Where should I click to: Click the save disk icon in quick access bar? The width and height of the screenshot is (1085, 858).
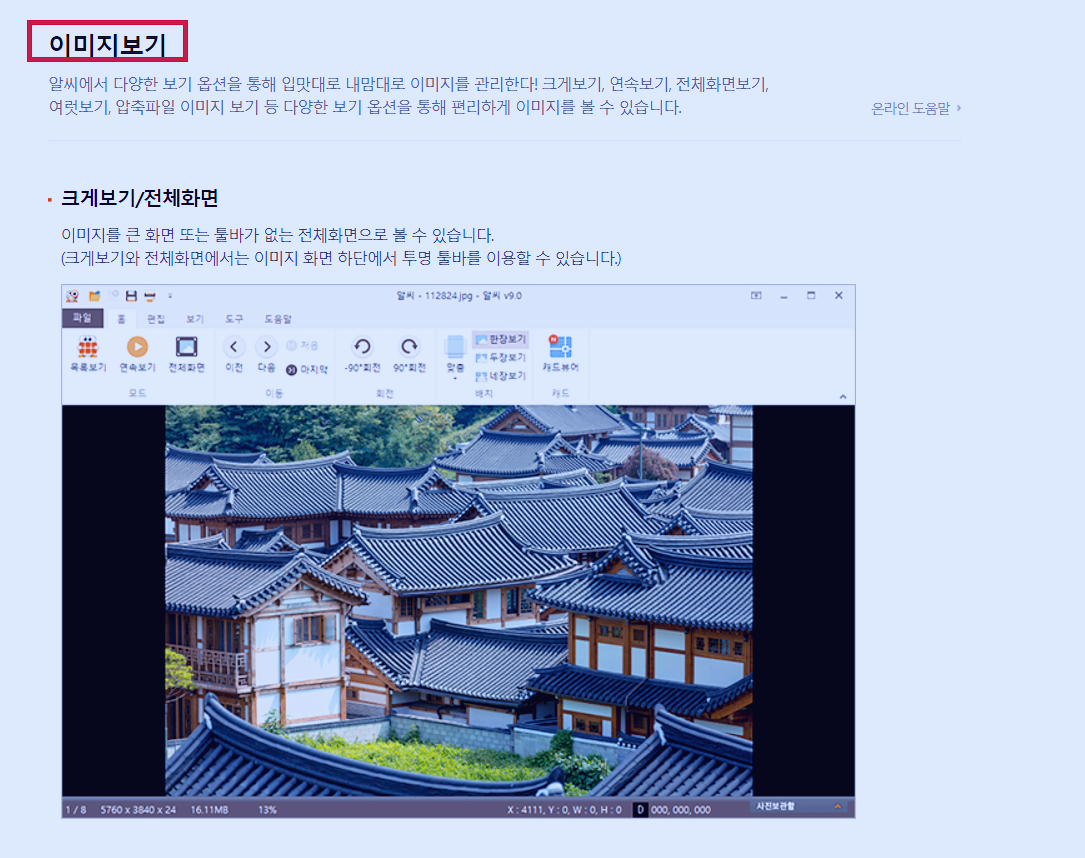tap(131, 296)
